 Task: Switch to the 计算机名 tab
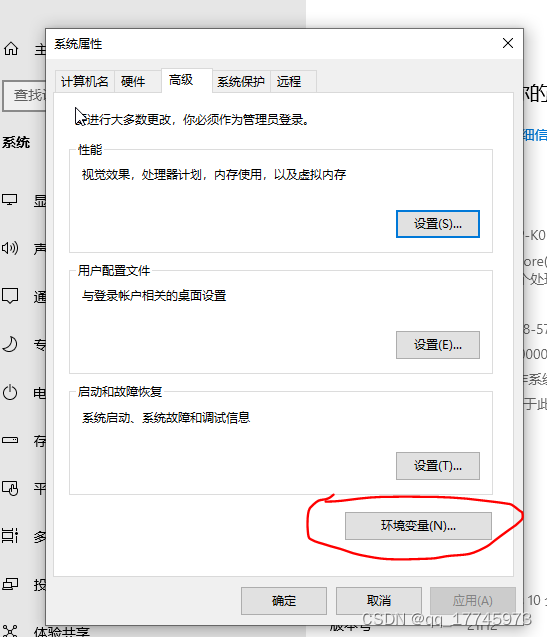[x=85, y=82]
